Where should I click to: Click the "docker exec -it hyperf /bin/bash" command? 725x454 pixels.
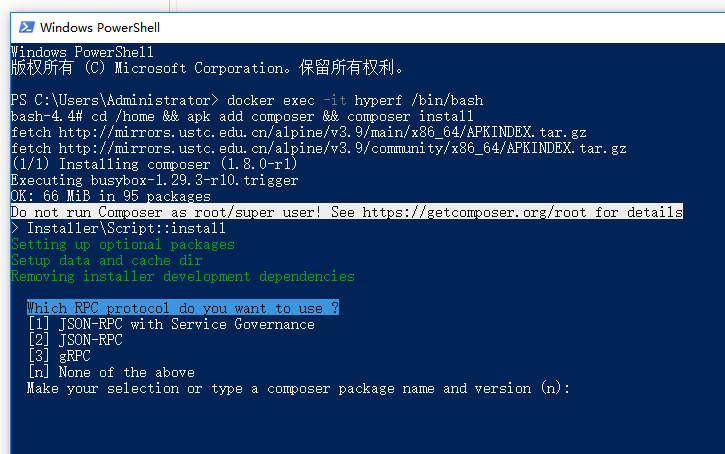point(355,100)
